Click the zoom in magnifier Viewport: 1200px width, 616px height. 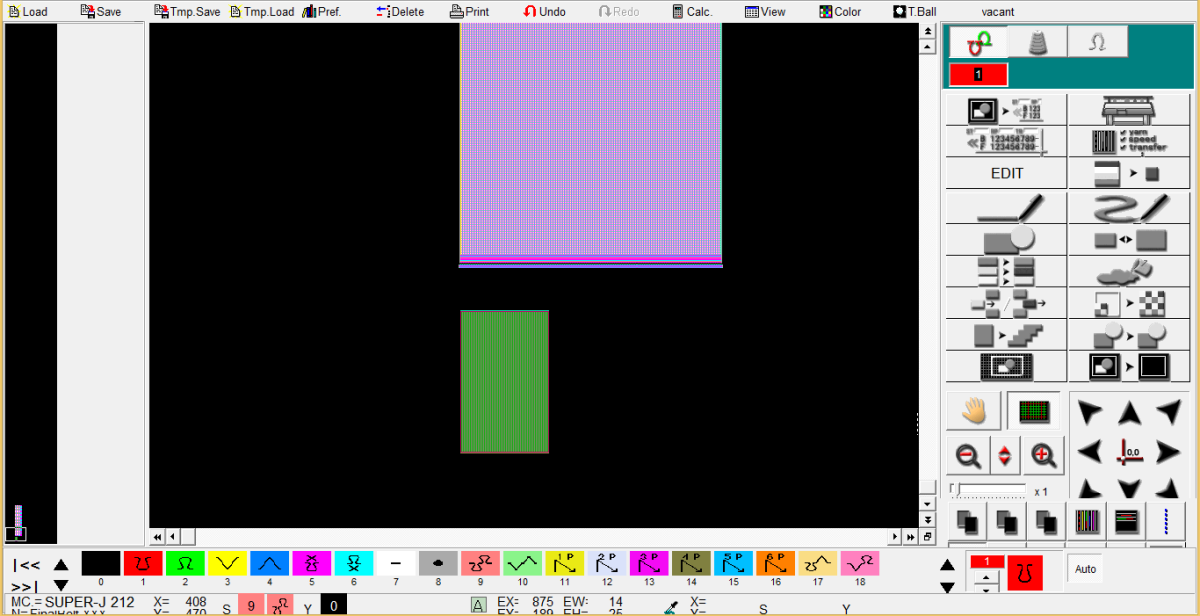pos(1042,456)
